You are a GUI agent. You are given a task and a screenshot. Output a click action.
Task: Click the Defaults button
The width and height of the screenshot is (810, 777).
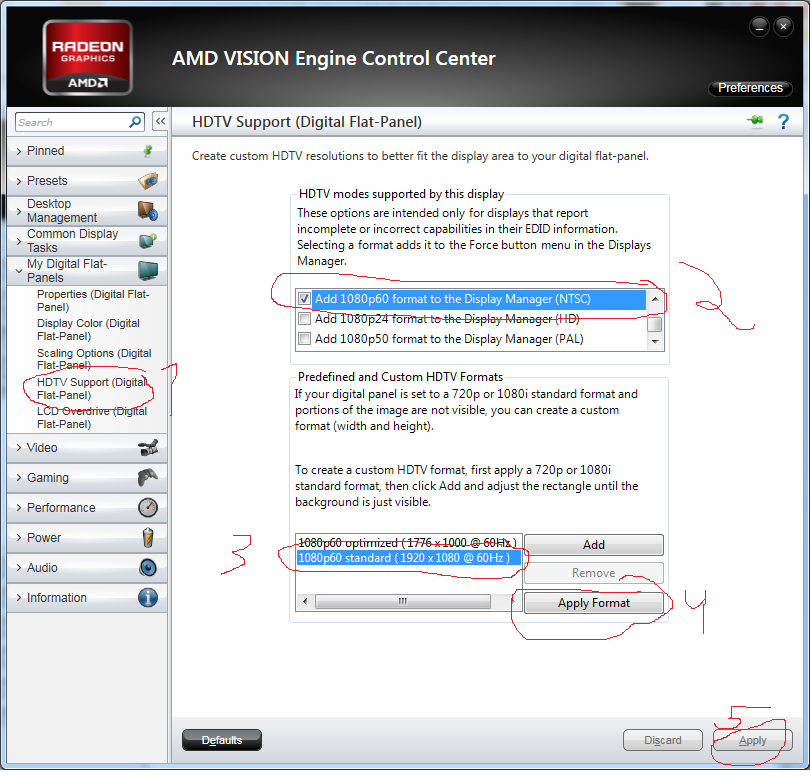[222, 740]
